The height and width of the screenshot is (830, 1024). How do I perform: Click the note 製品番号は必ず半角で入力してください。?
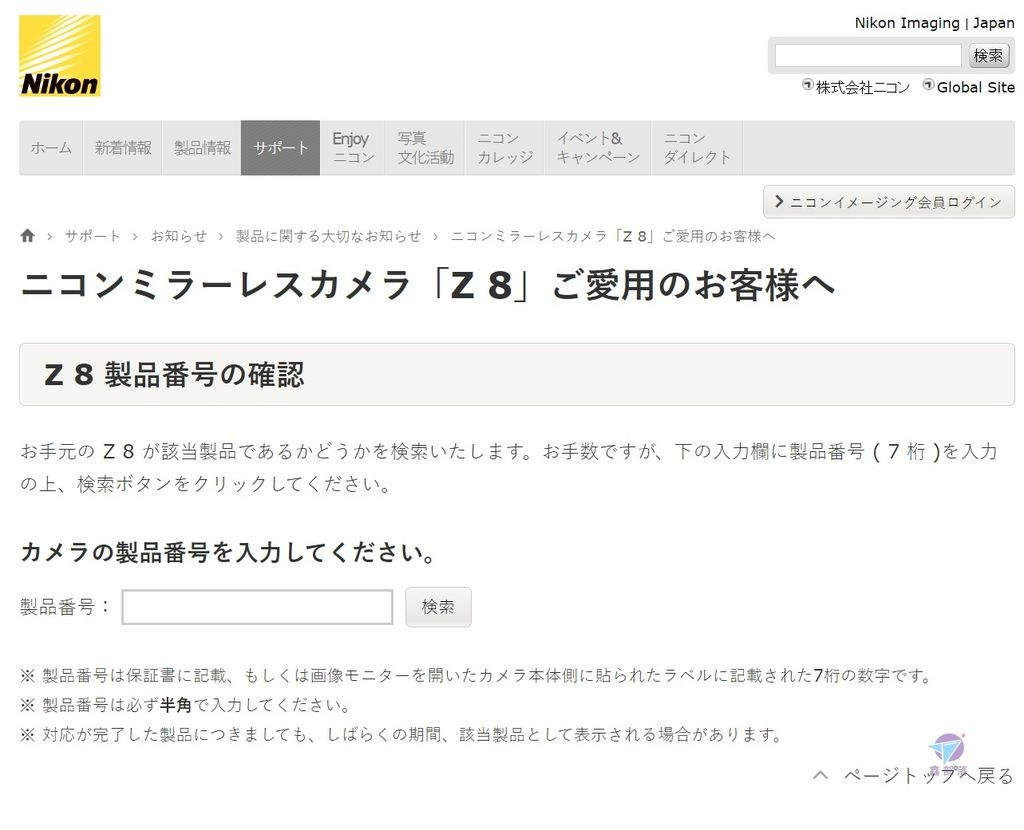[x=187, y=705]
